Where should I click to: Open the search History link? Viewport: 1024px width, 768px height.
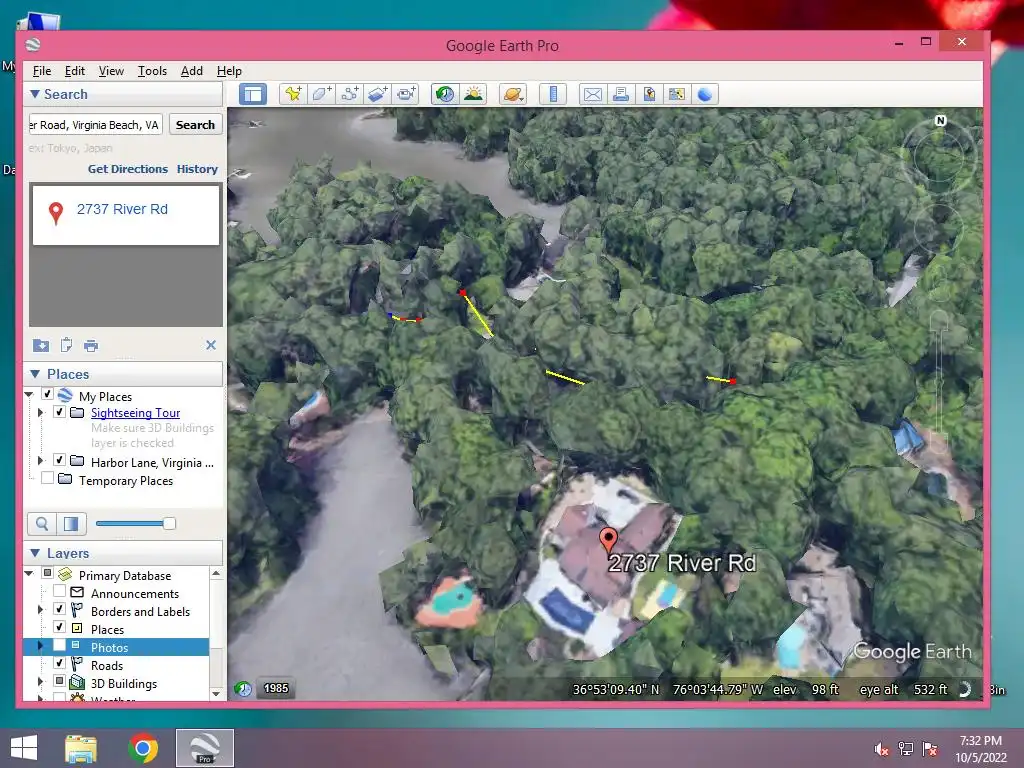point(197,169)
